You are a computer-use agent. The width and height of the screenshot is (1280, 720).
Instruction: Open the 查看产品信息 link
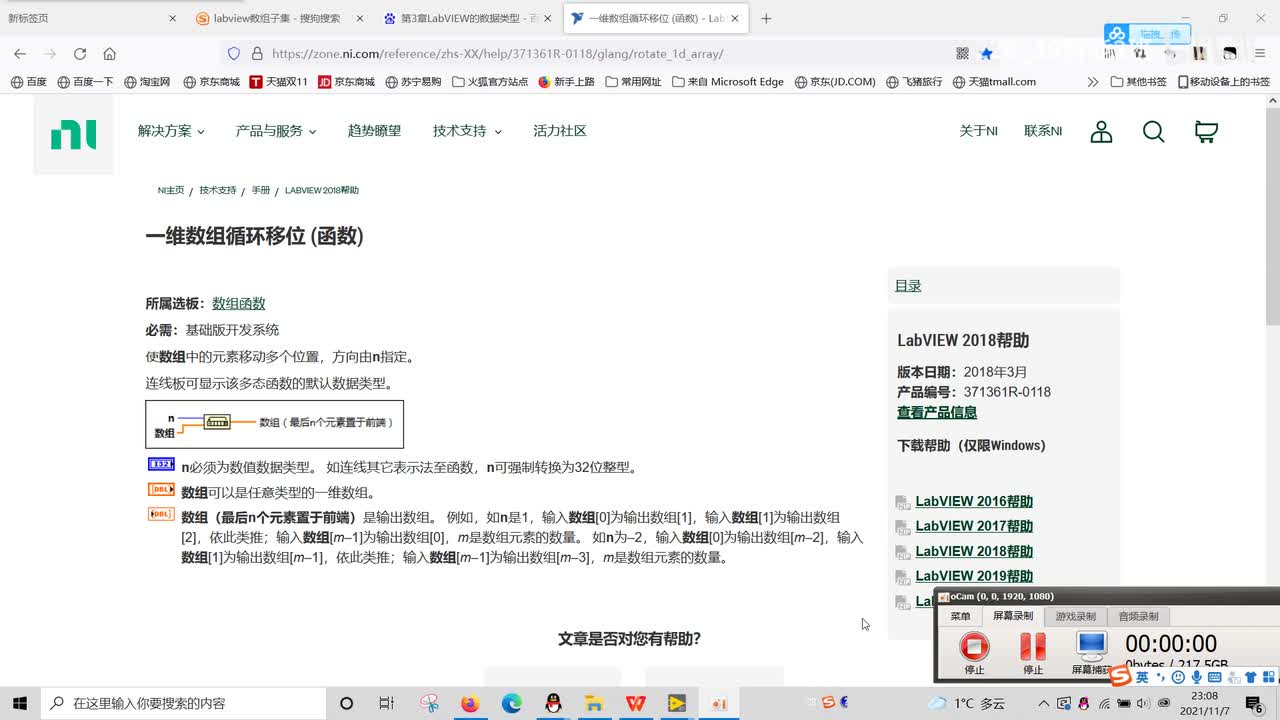click(x=937, y=412)
